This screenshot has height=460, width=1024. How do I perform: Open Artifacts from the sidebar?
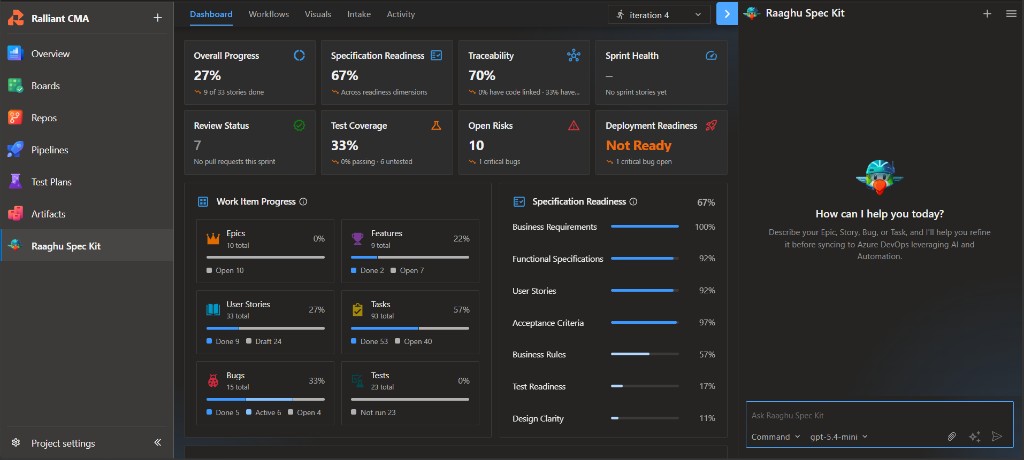86,214
